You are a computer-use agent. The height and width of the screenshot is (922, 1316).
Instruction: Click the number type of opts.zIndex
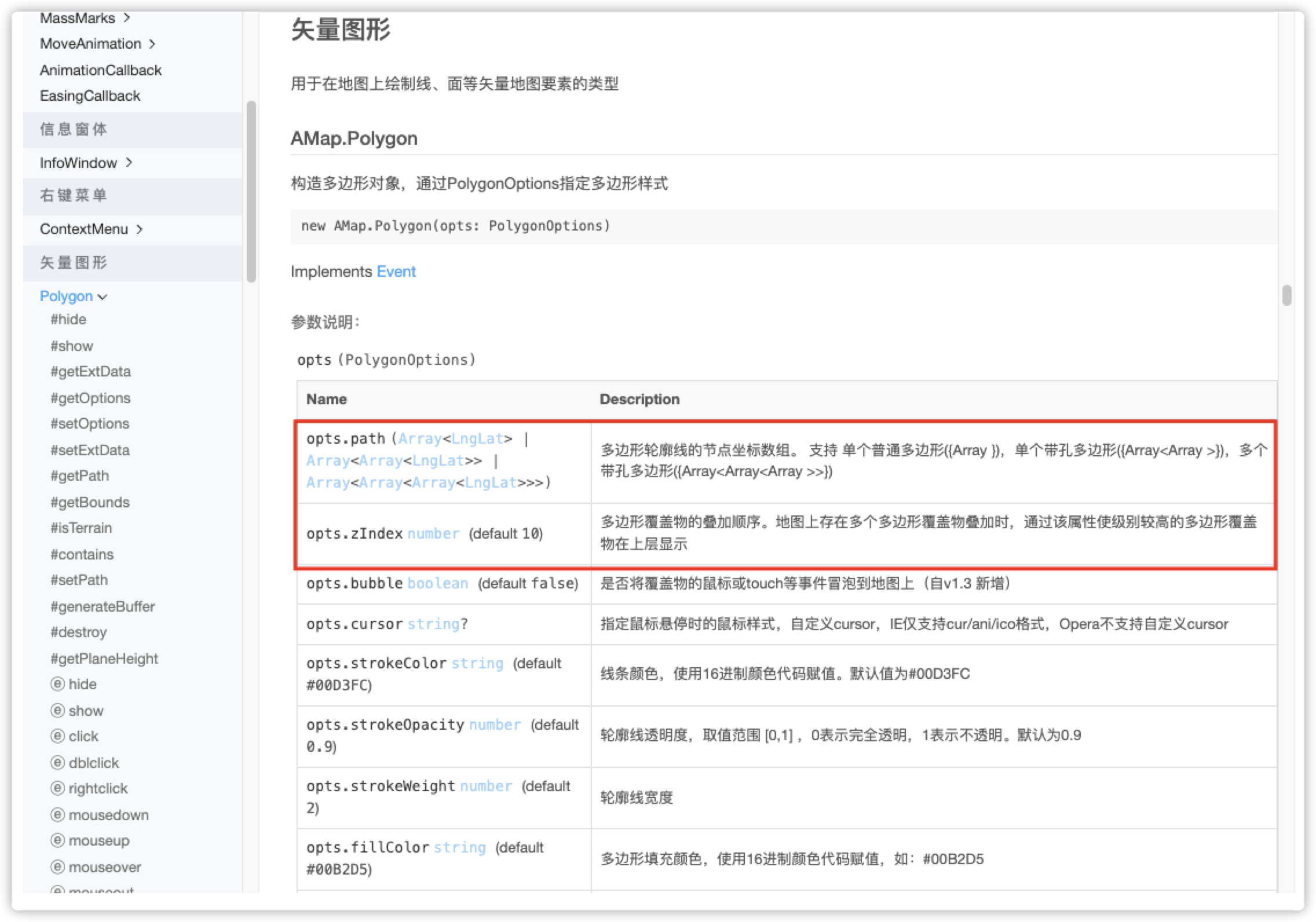tap(433, 533)
